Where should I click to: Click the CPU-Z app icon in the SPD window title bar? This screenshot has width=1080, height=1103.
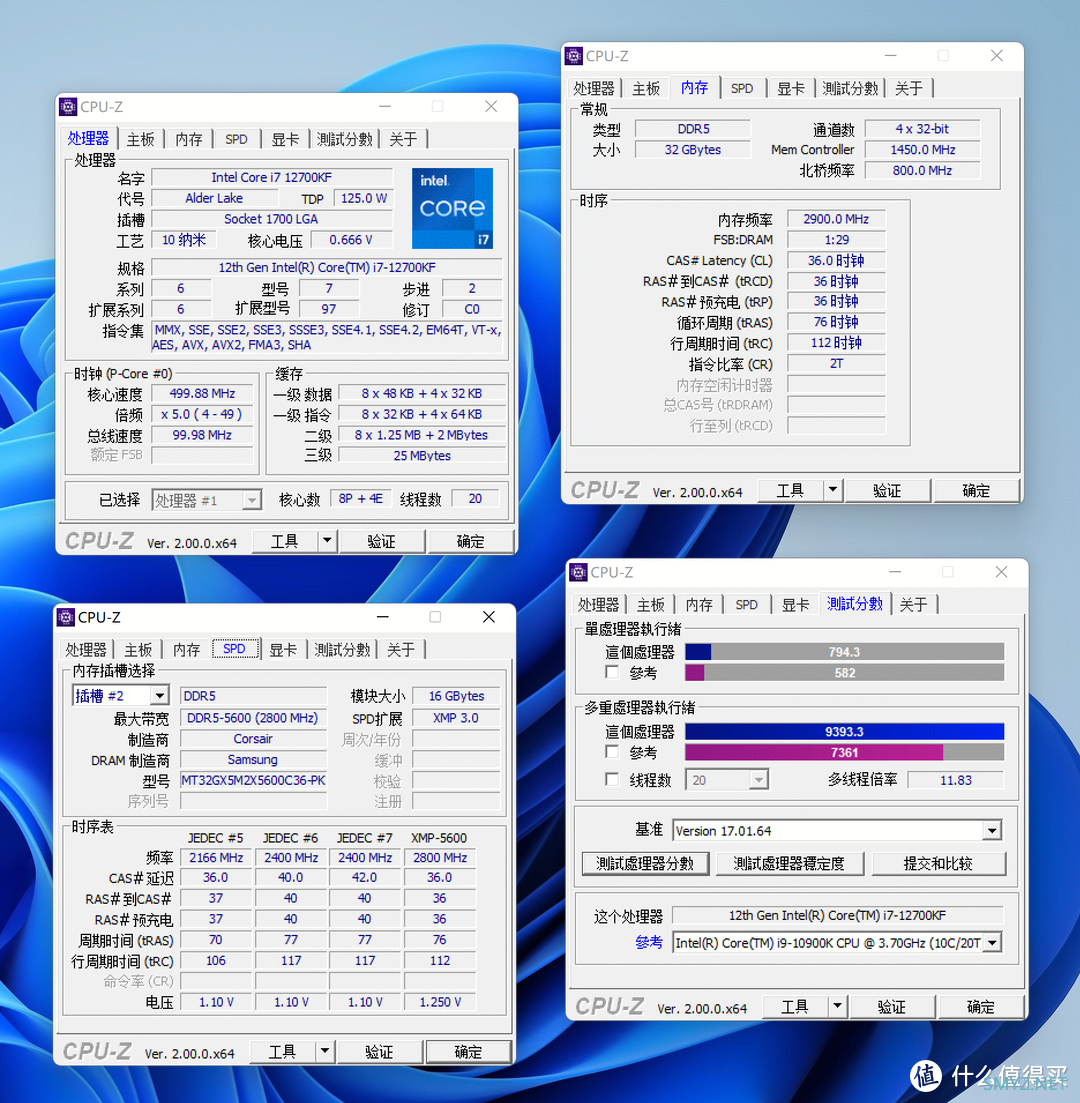pyautogui.click(x=66, y=618)
